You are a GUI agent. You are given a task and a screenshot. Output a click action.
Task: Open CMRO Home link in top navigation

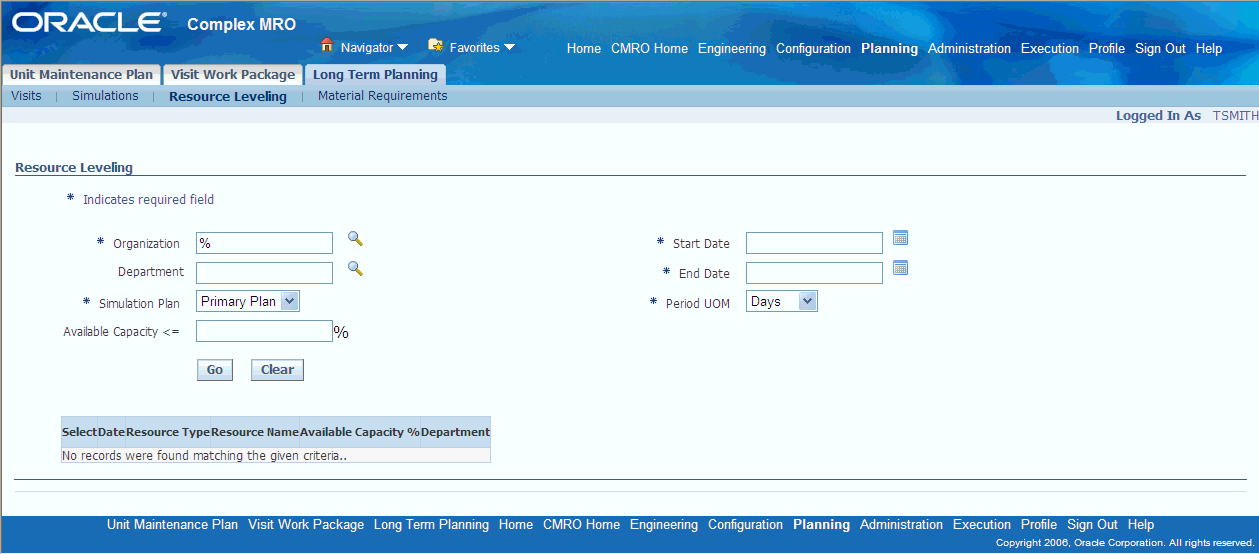click(x=650, y=48)
